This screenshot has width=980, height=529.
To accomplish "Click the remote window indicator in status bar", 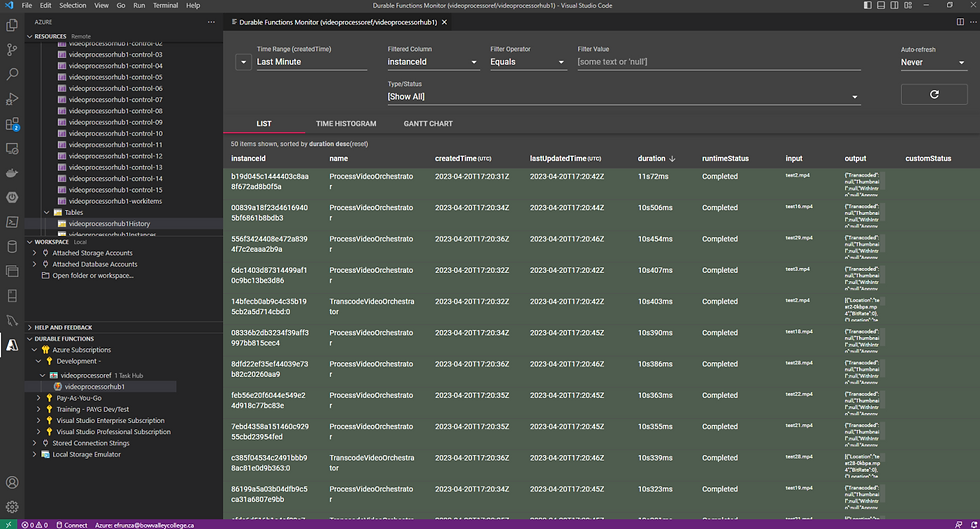I will click(x=8, y=525).
